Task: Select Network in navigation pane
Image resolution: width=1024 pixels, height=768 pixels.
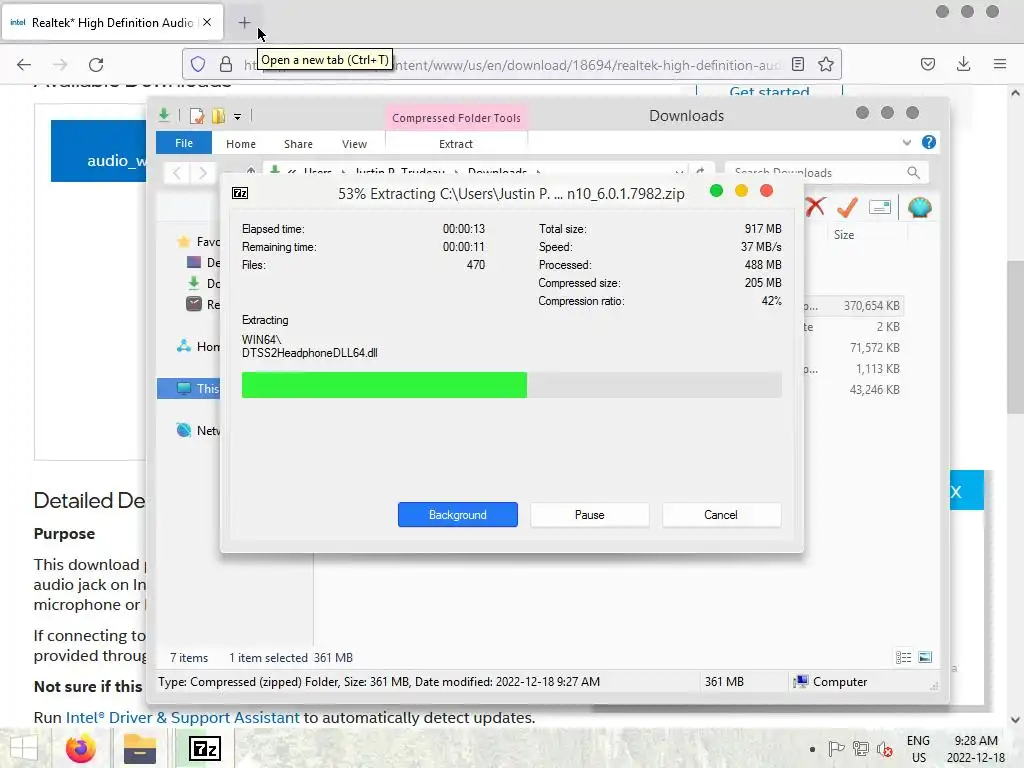Action: click(x=199, y=430)
